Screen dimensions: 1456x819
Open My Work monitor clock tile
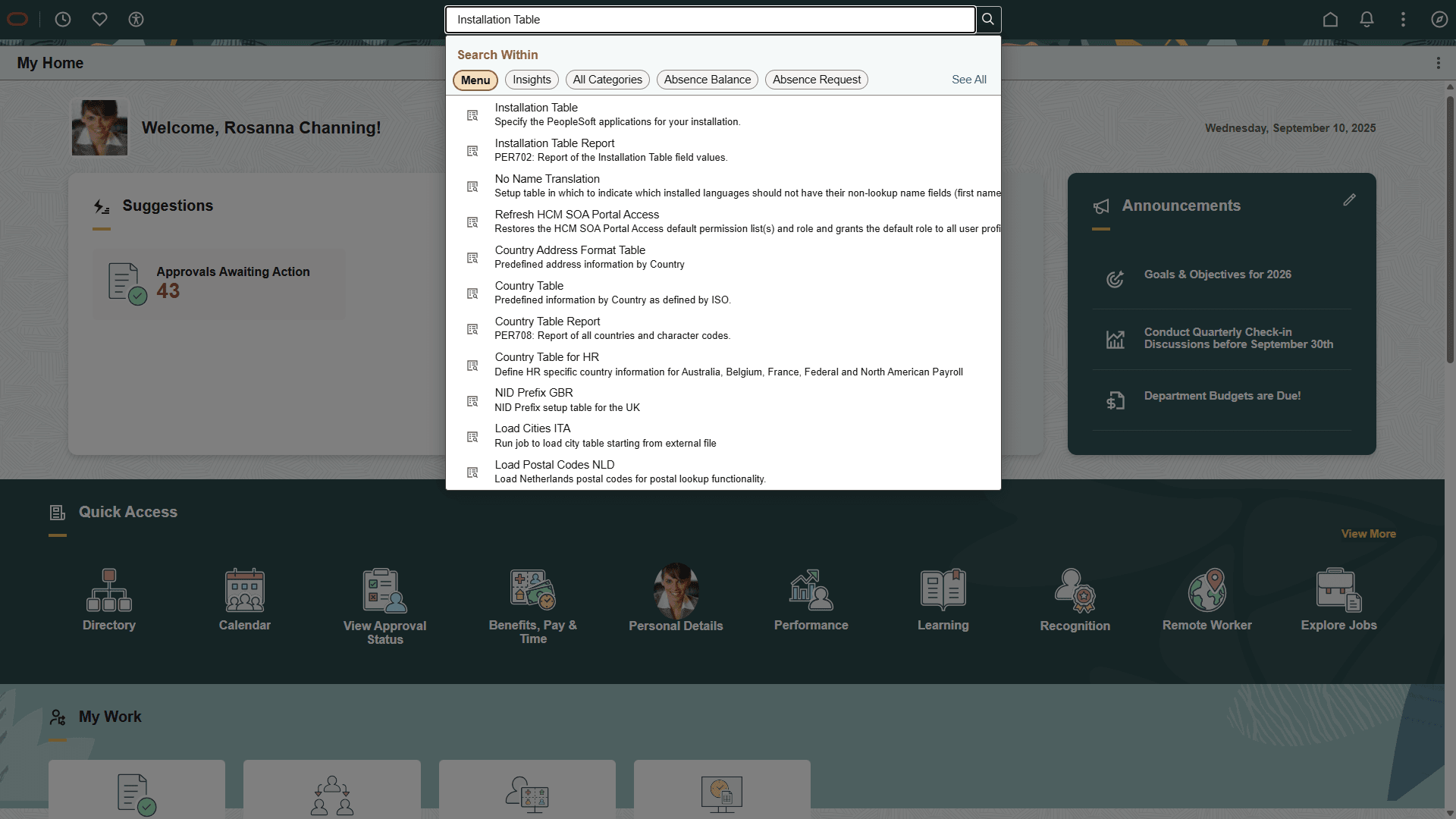click(722, 789)
